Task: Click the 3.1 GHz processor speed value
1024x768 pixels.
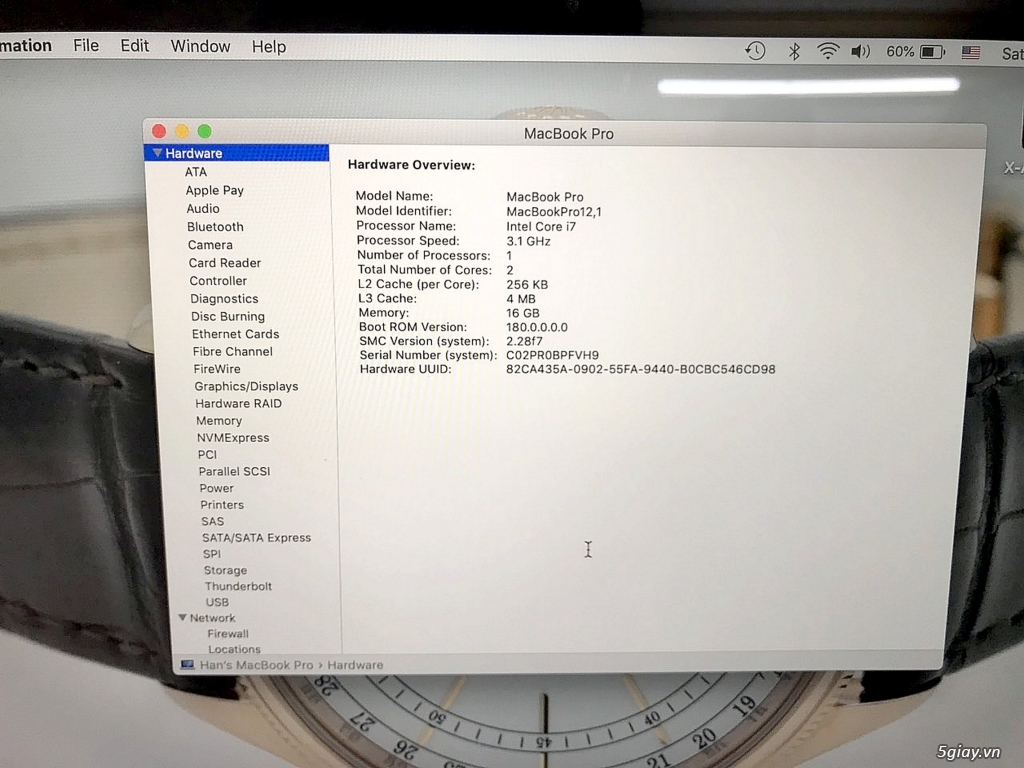Action: coord(528,241)
